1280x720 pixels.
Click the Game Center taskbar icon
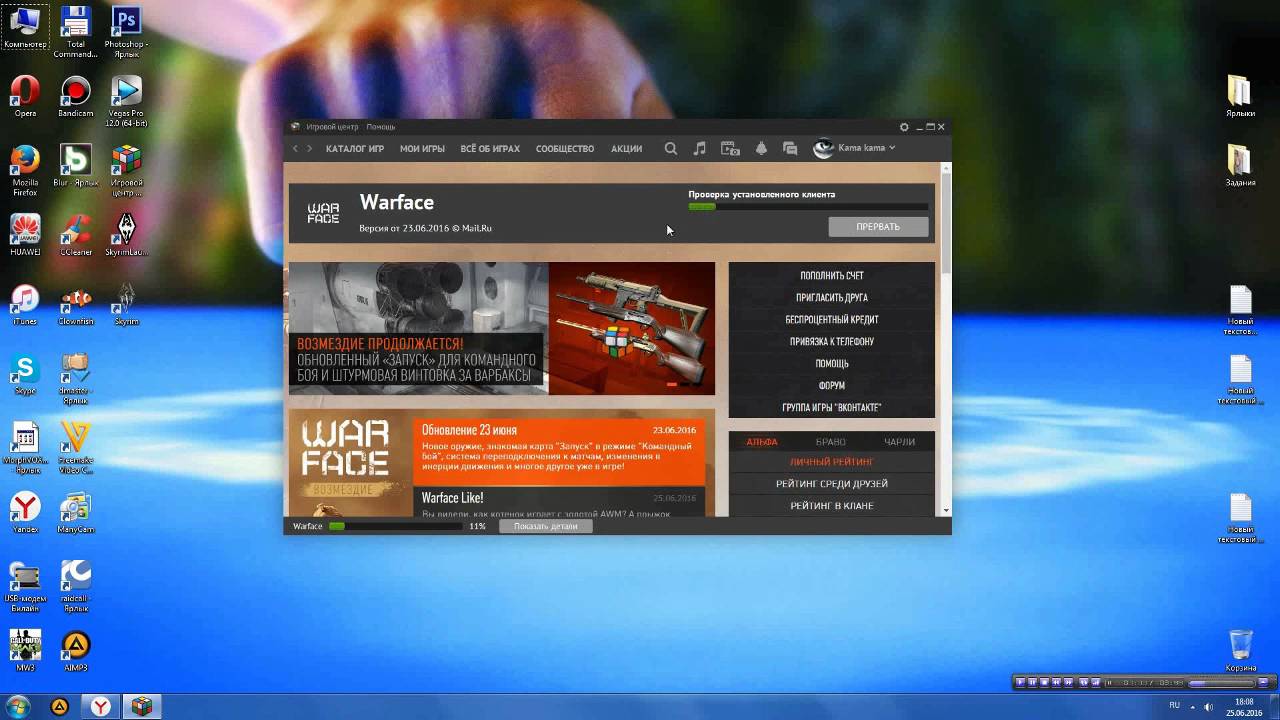142,707
